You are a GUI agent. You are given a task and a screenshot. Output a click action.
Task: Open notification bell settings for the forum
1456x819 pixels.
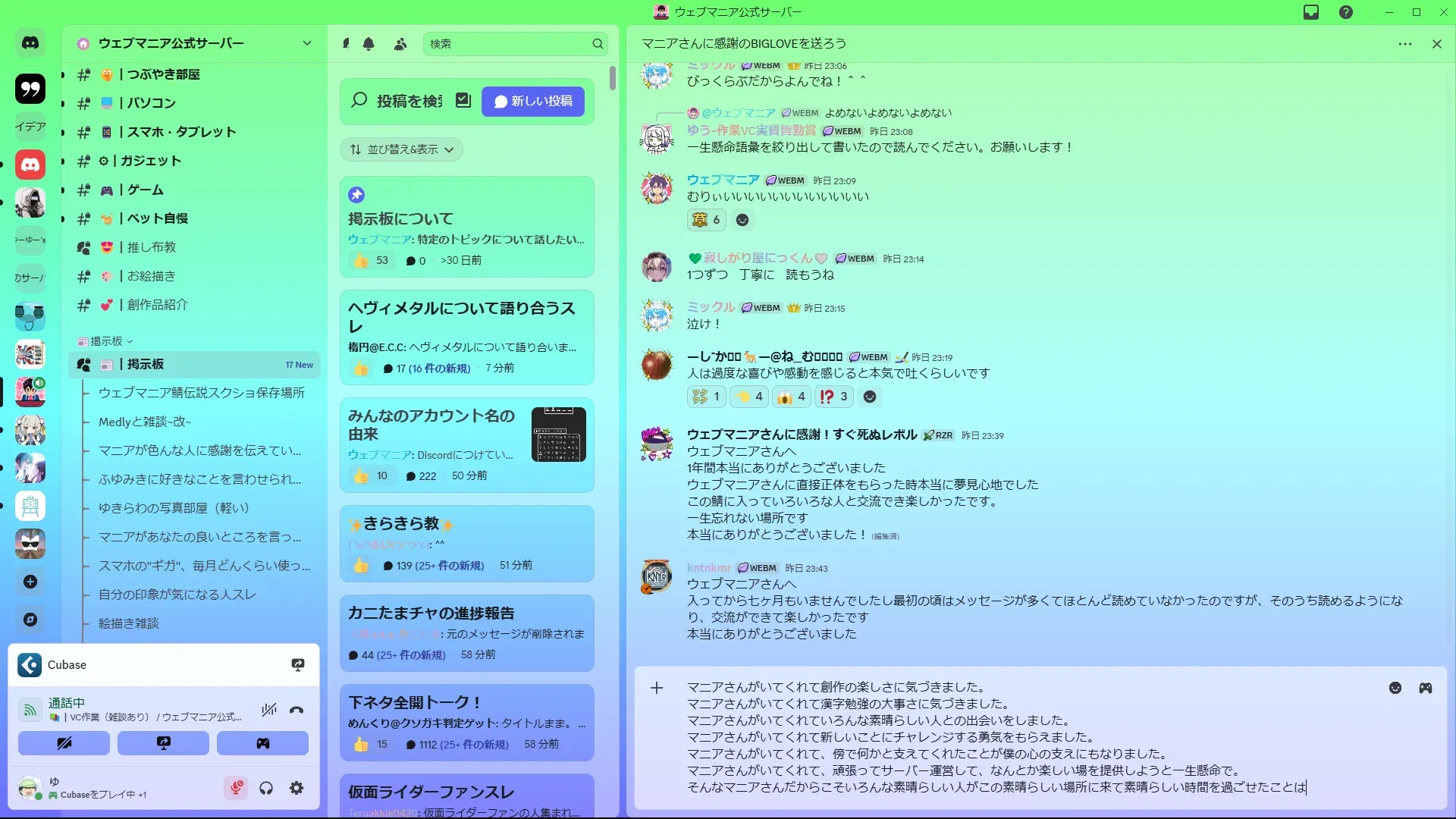[x=369, y=44]
